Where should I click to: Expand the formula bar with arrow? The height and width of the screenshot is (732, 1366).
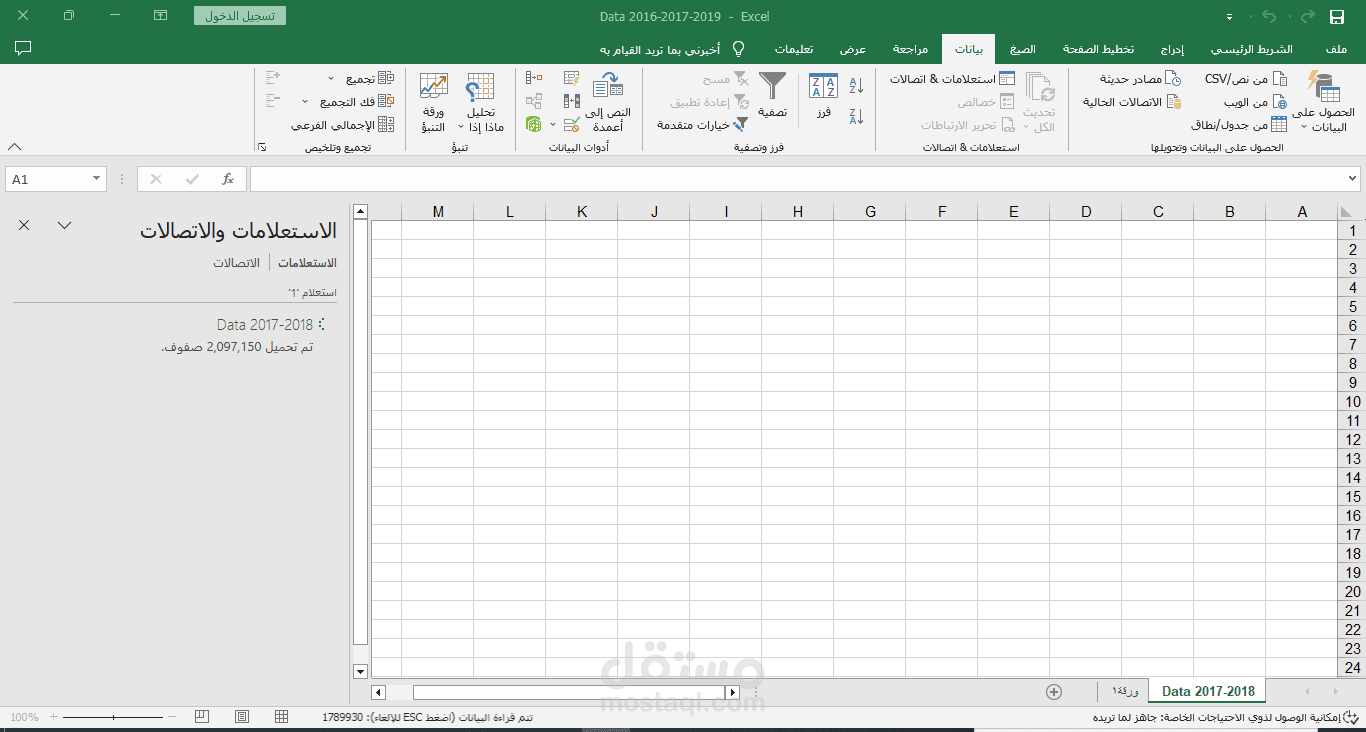click(1353, 179)
